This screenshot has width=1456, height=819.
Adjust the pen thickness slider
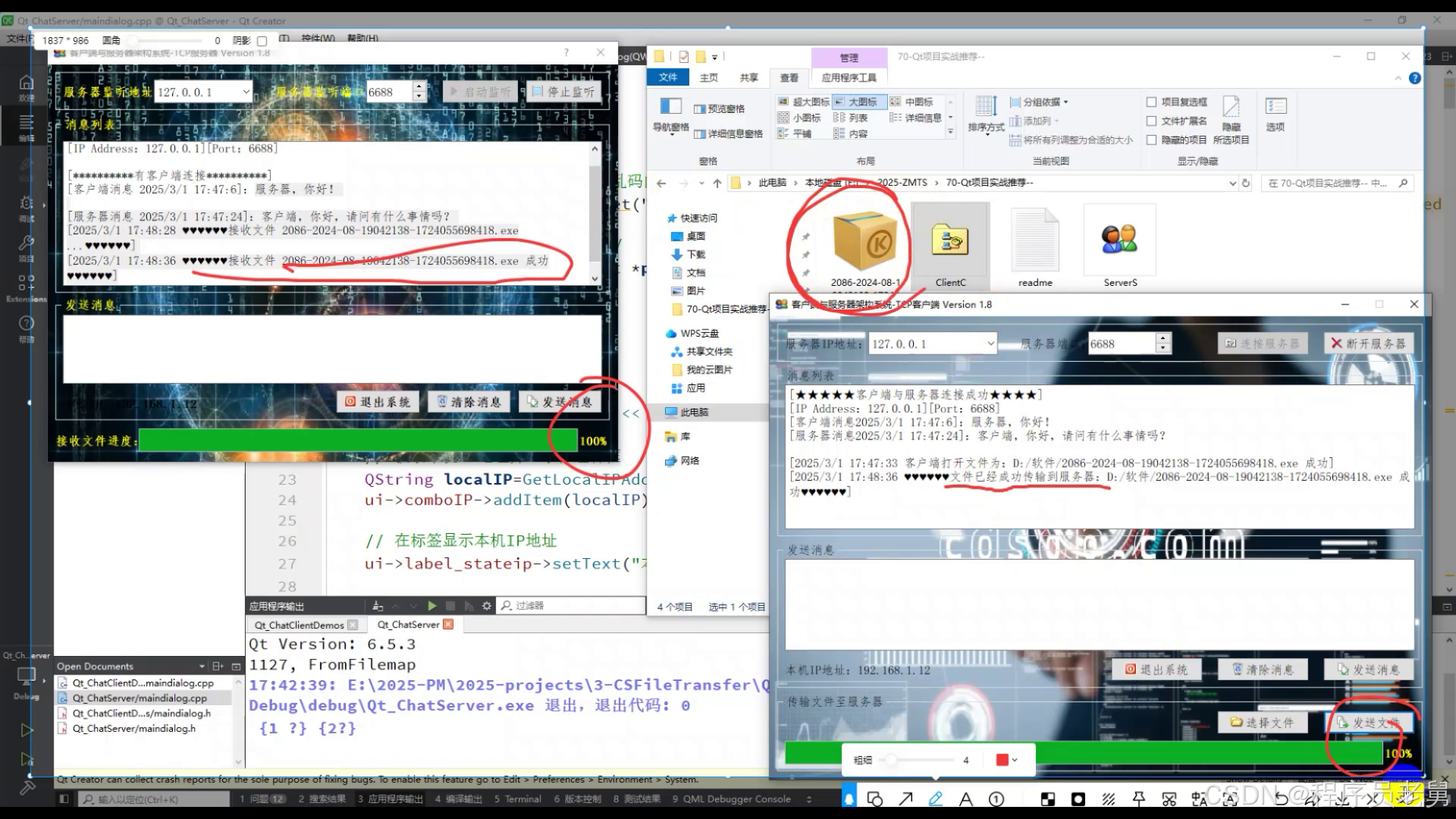[892, 760]
